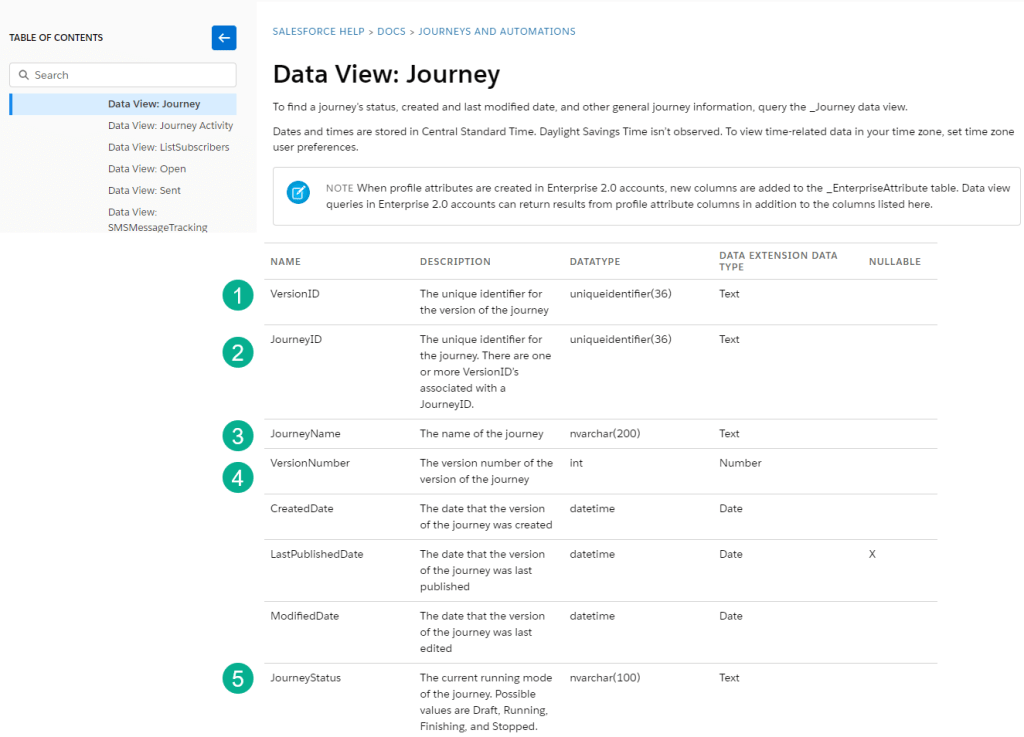Open Data View: Sent page

pyautogui.click(x=144, y=190)
